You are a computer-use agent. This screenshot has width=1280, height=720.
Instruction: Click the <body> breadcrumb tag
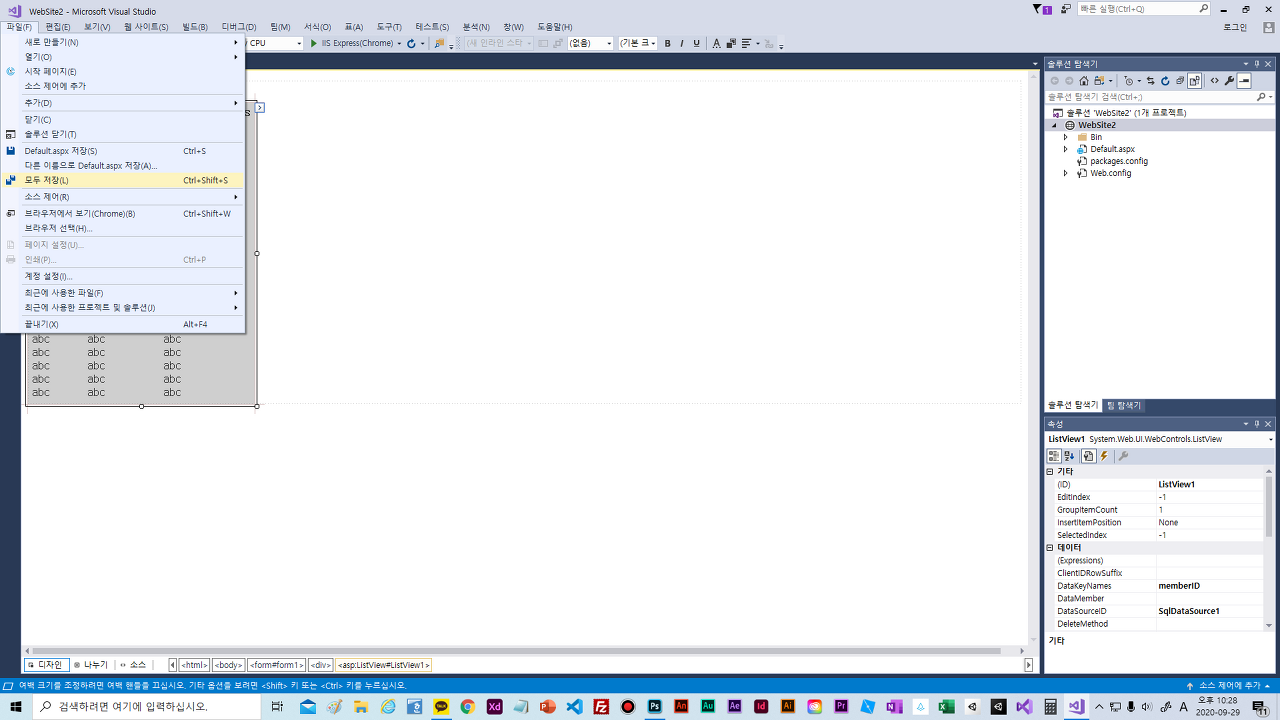pos(229,665)
